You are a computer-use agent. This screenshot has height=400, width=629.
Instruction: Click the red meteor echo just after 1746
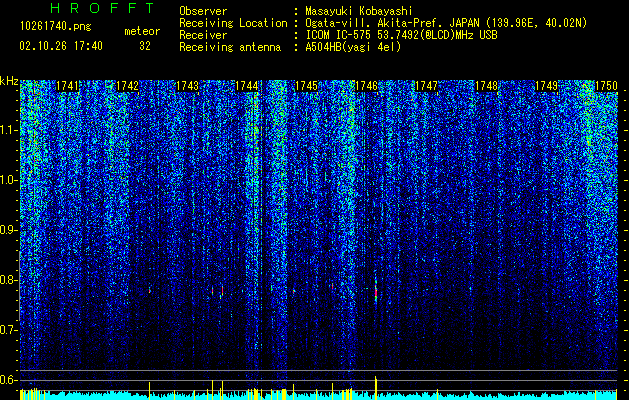tap(376, 292)
